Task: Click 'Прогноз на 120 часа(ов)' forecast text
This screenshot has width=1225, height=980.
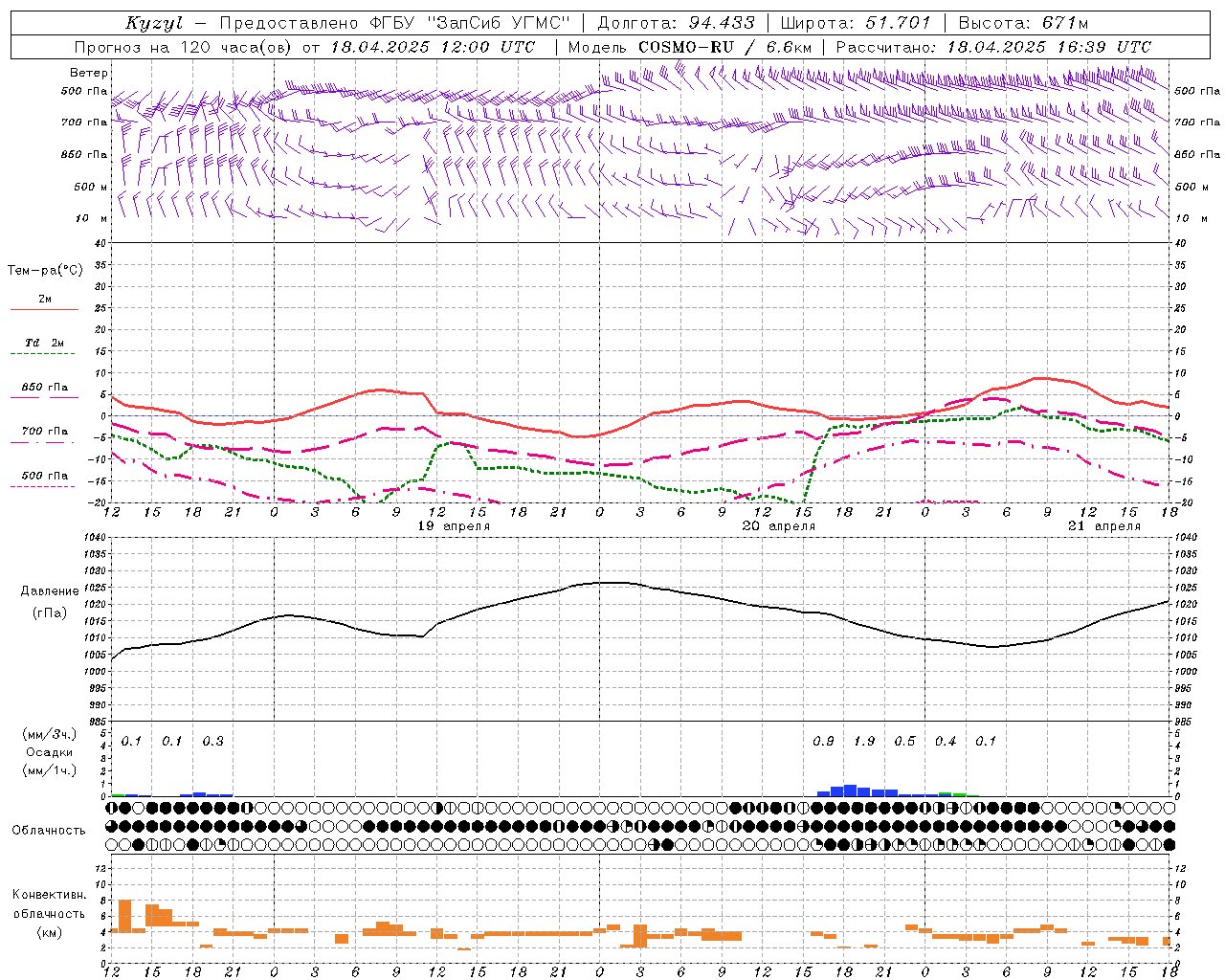Action: pos(184,47)
